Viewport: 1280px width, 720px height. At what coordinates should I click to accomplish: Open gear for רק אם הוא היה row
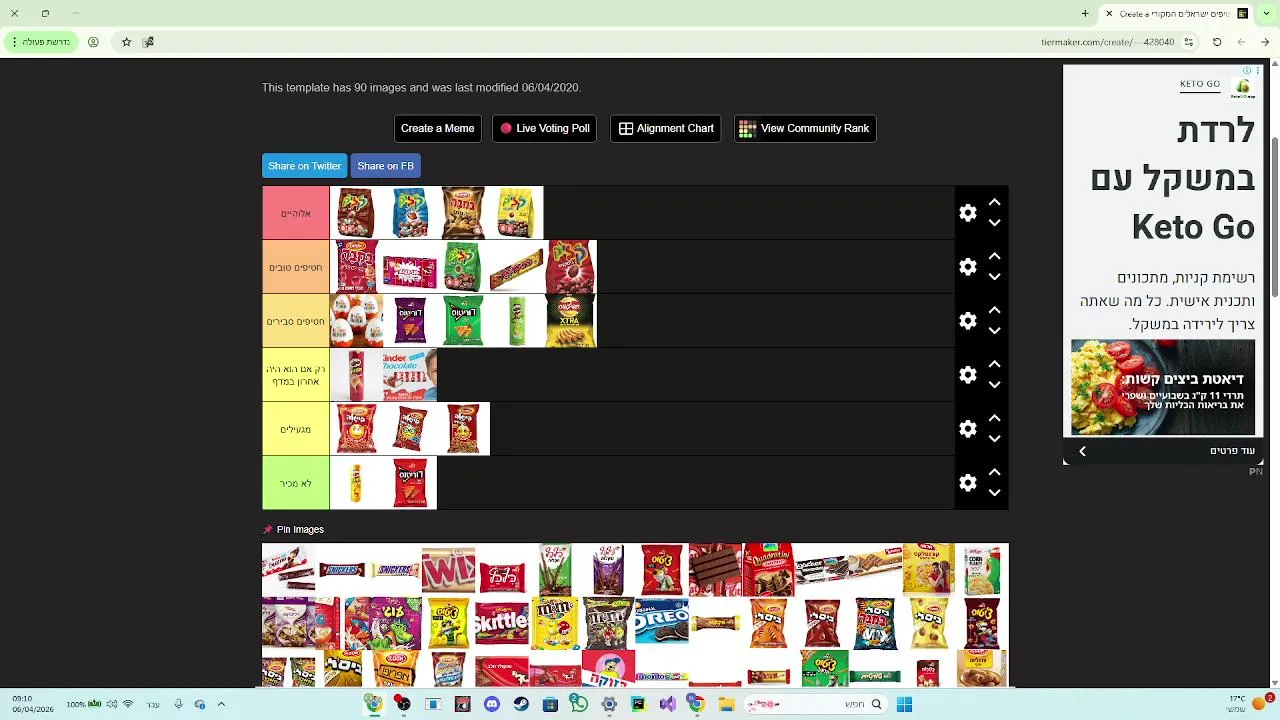(967, 375)
